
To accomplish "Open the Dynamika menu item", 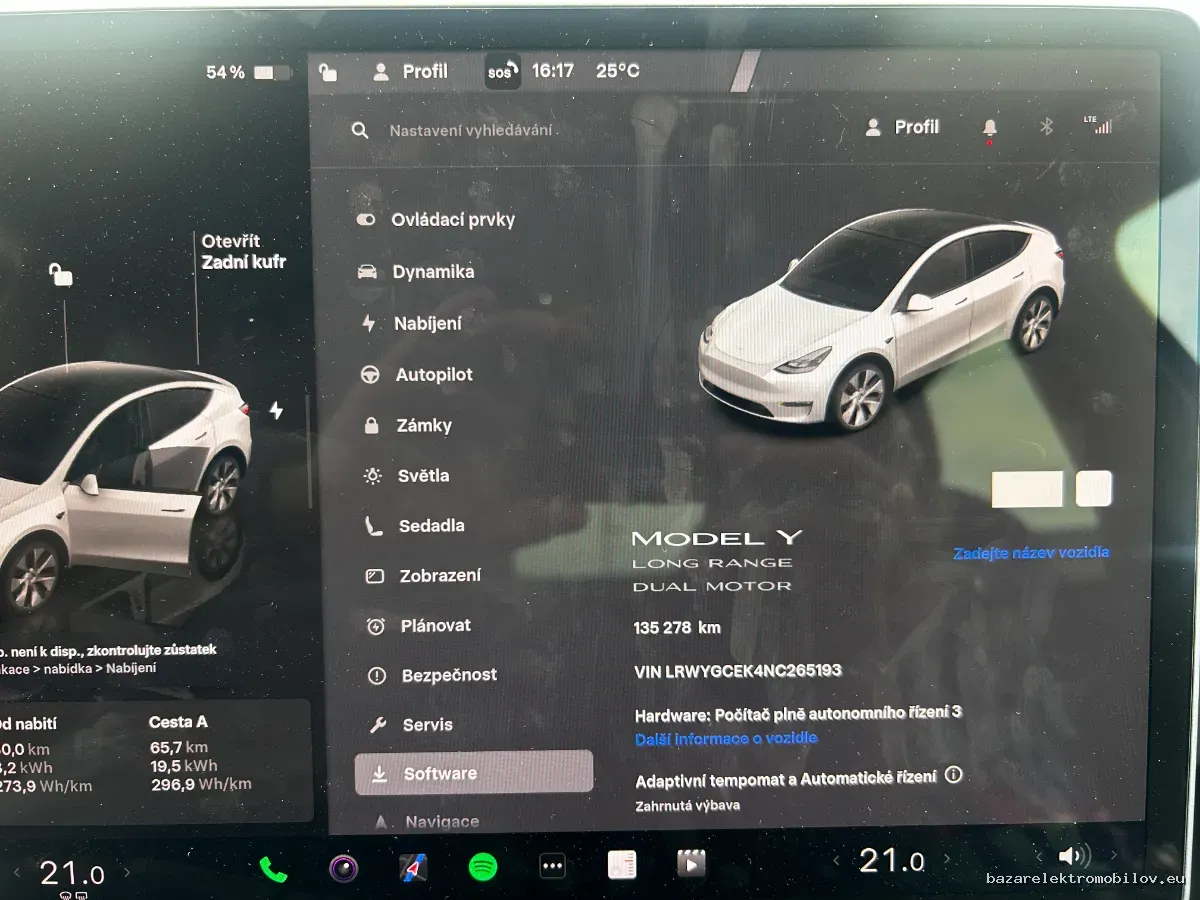I will pos(416,272).
